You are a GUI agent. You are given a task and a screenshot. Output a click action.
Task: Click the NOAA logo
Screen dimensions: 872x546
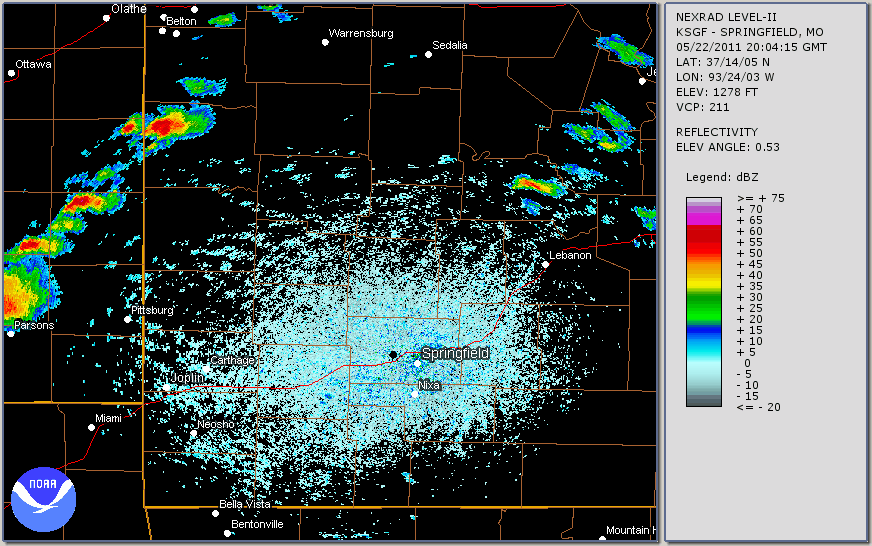click(x=44, y=495)
